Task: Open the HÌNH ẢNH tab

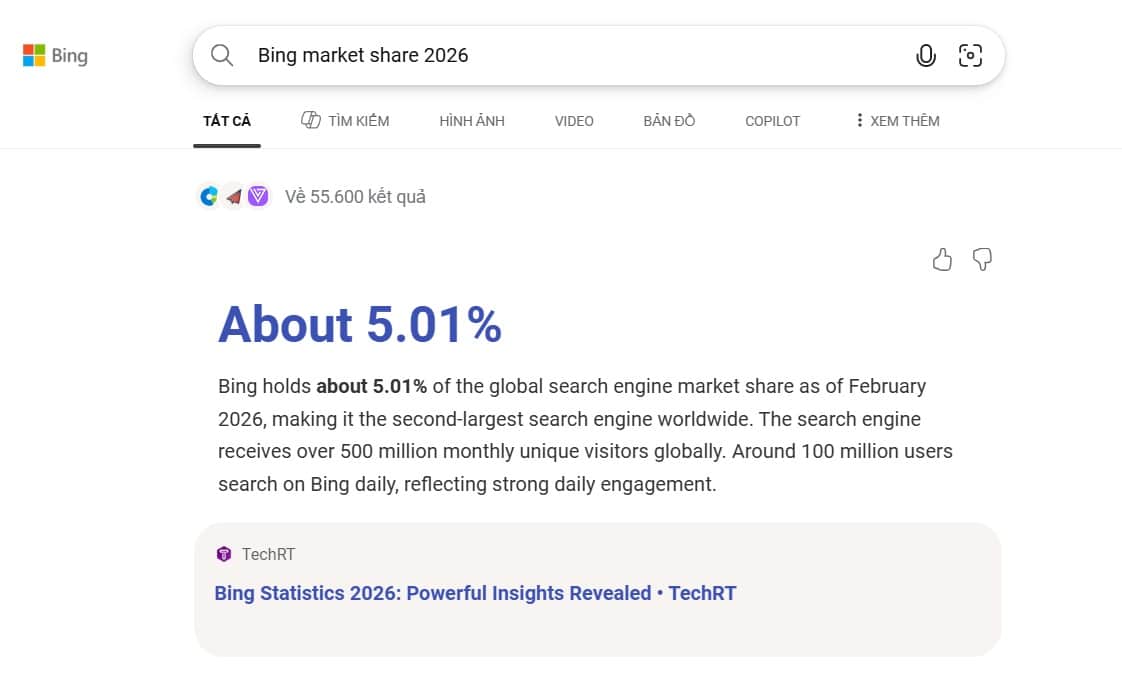Action: coord(472,121)
